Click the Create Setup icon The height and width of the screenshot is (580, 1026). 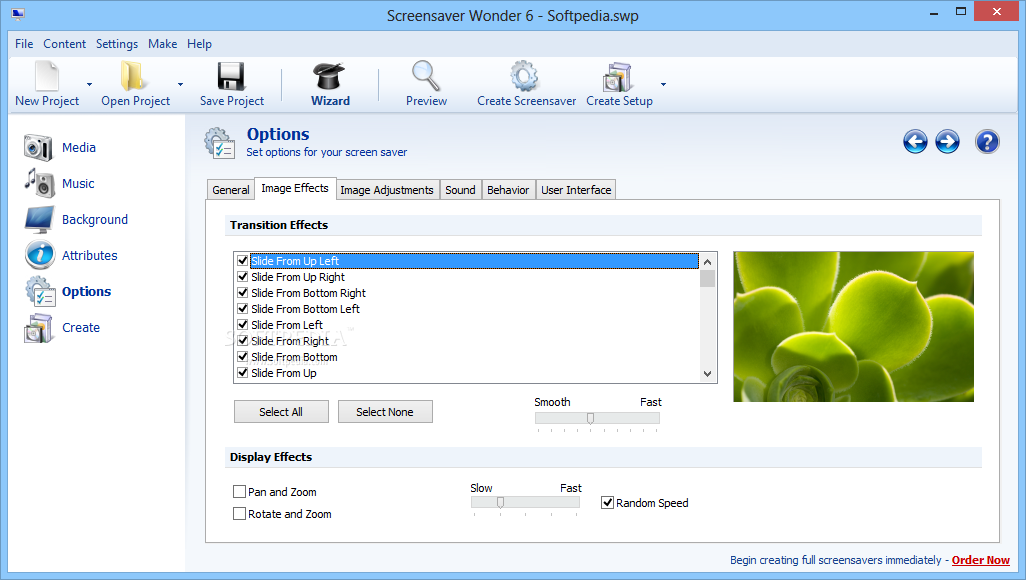tap(618, 77)
